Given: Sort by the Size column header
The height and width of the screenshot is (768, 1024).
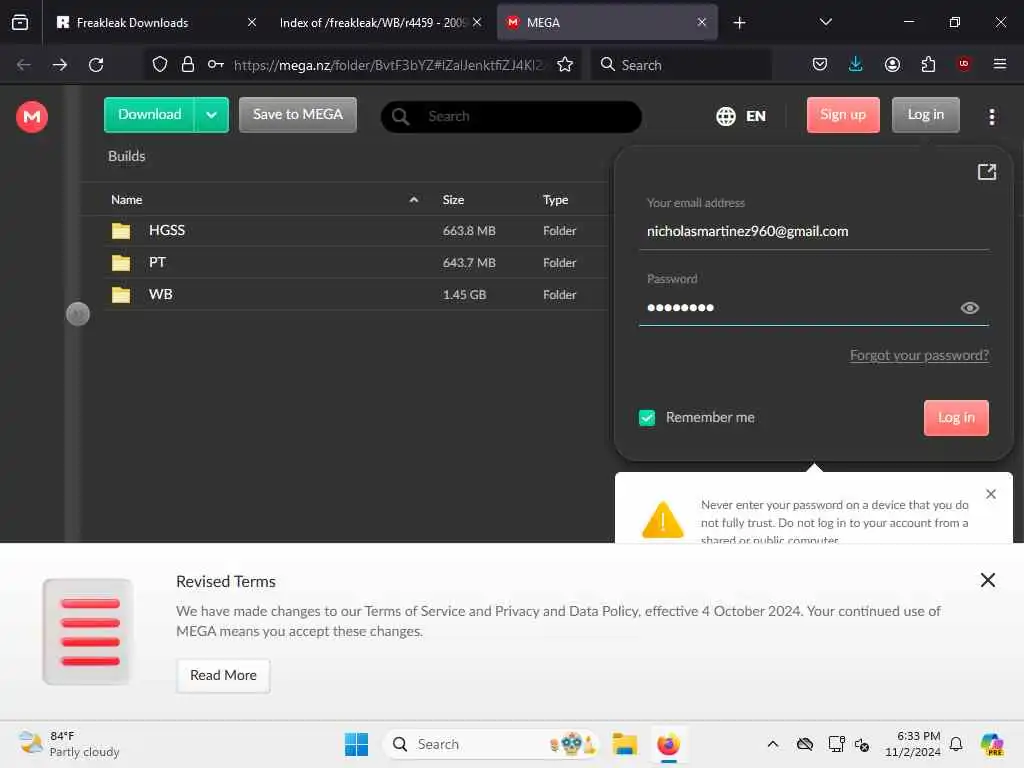Looking at the screenshot, I should tap(453, 200).
